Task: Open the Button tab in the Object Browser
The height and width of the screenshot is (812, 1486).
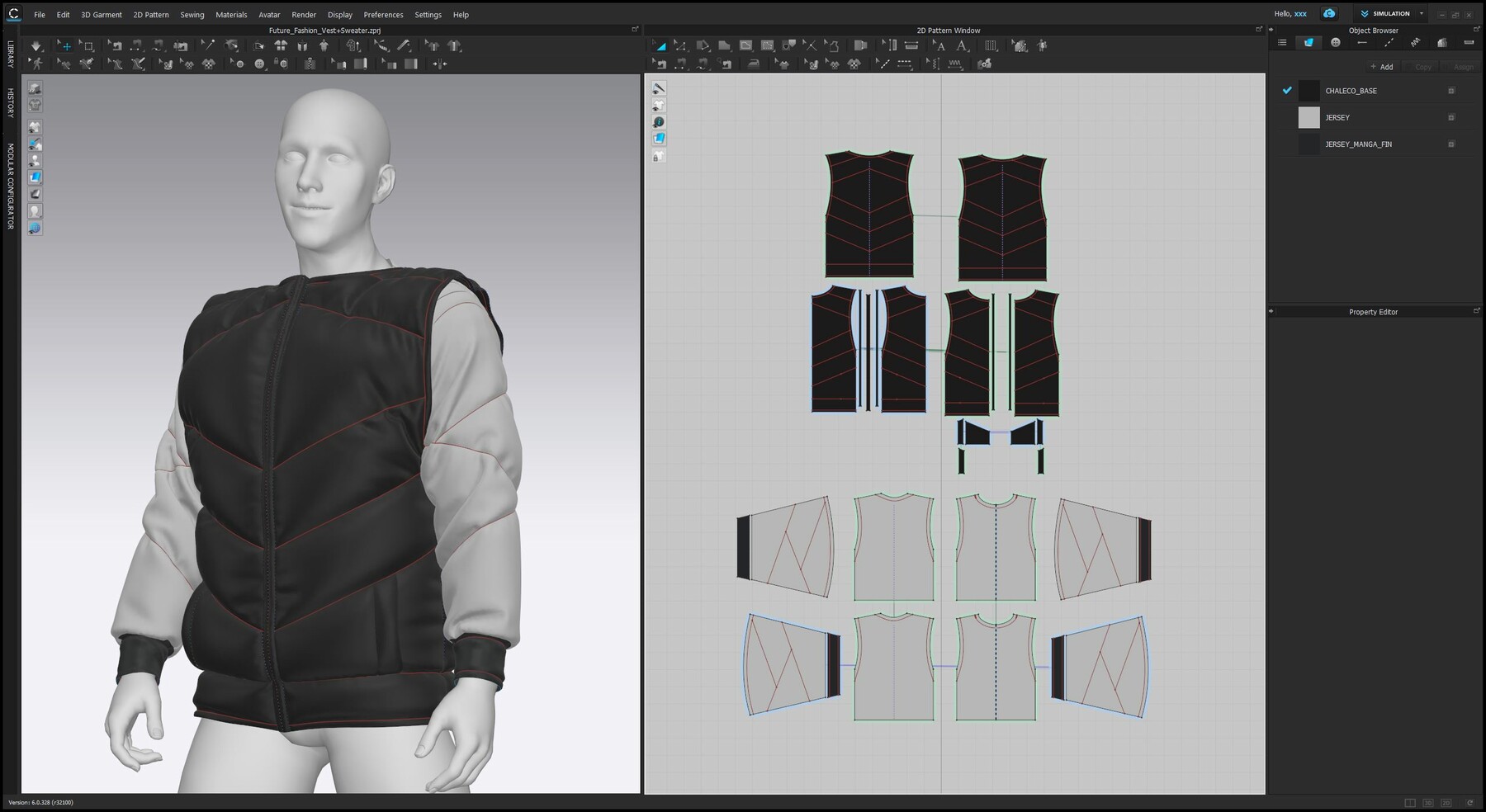Action: [1335, 42]
